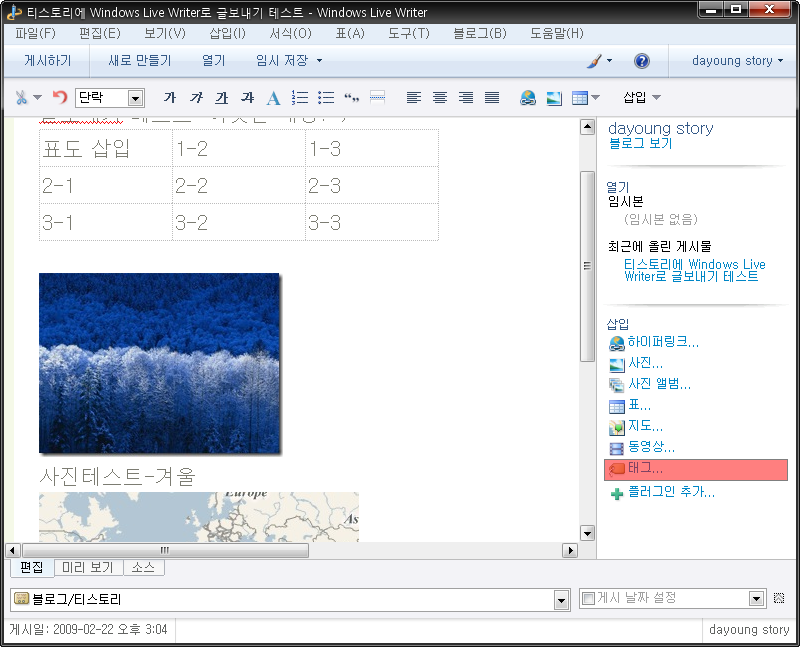
Task: Align text left
Action: click(414, 97)
